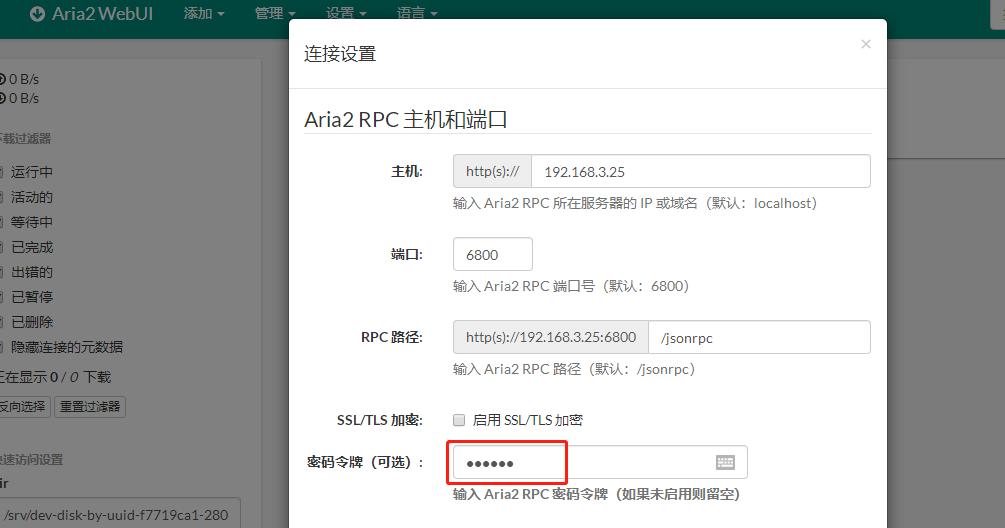Click the Aria2 WebUI logo icon
Screen dimensions: 1005x528
click(x=37, y=13)
